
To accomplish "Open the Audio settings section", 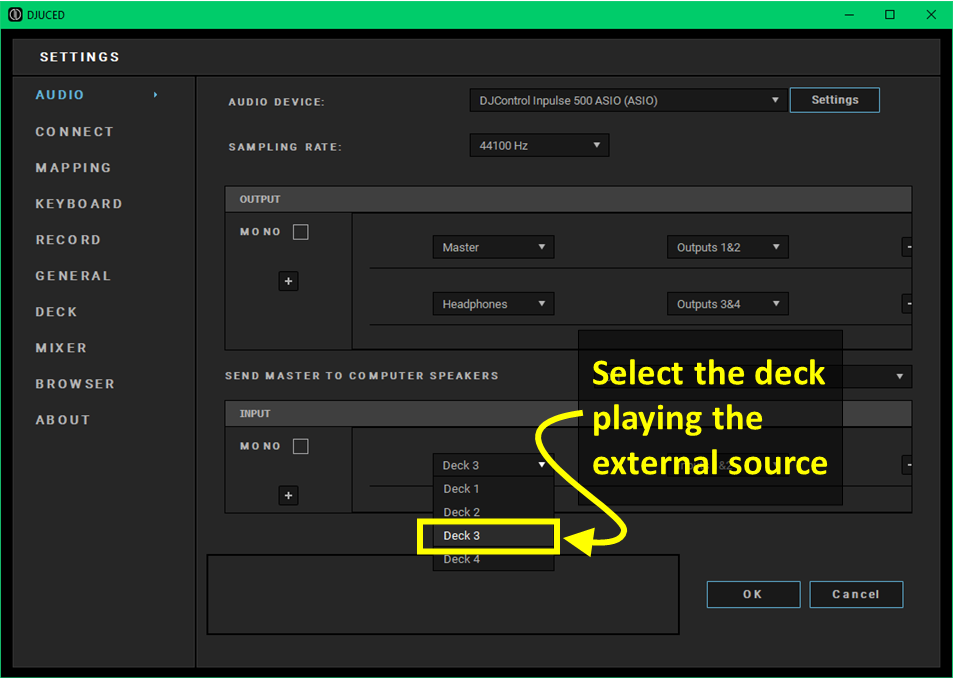I will (x=60, y=95).
